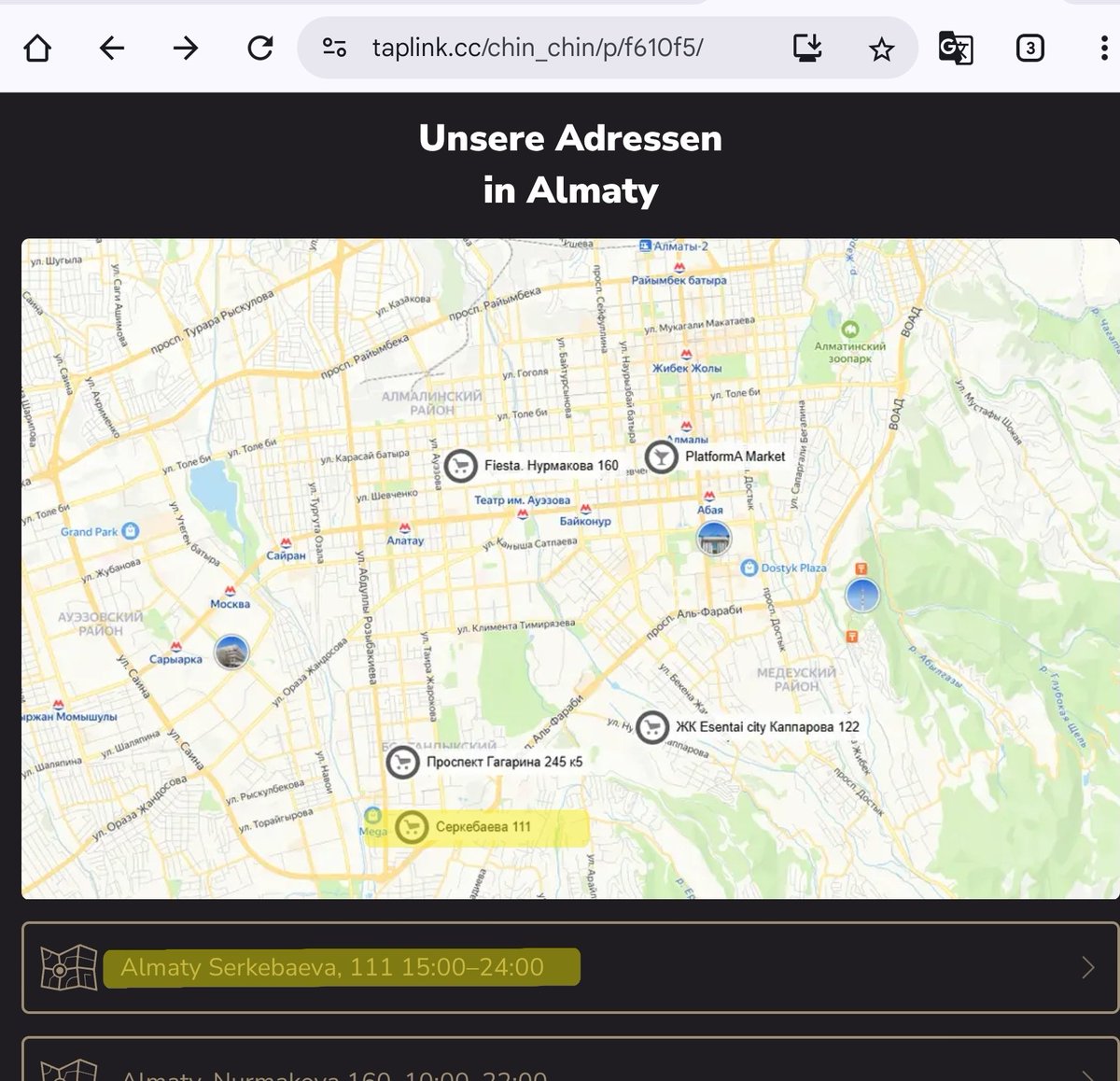Click the Байконур metro station marker
The height and width of the screenshot is (1081, 1120).
coord(585,509)
